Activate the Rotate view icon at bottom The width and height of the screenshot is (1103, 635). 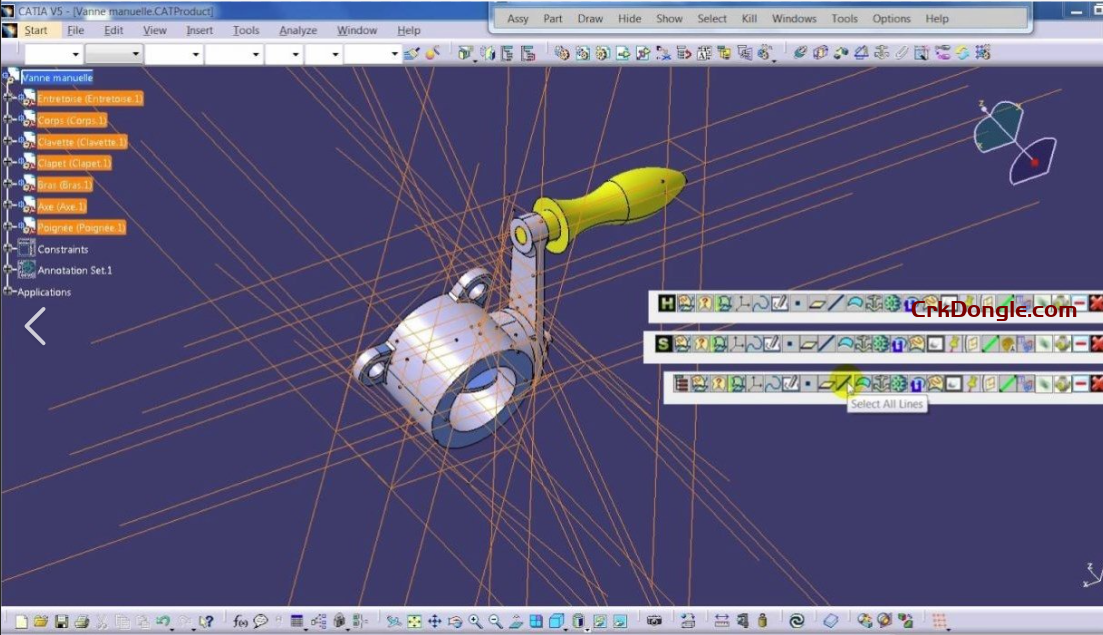454,621
